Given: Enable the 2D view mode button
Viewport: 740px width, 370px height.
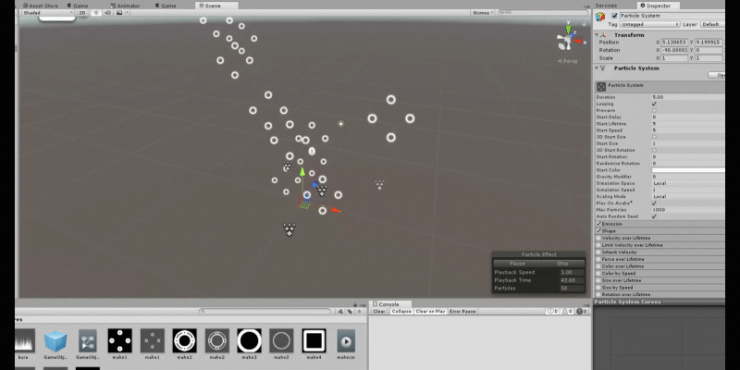Looking at the screenshot, I should 82,13.
